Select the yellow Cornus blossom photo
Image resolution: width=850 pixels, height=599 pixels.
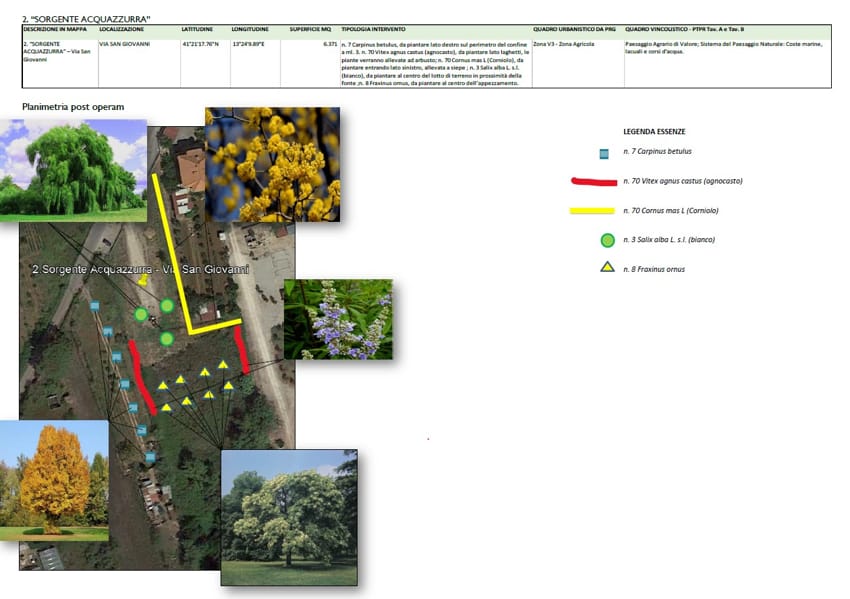(272, 164)
